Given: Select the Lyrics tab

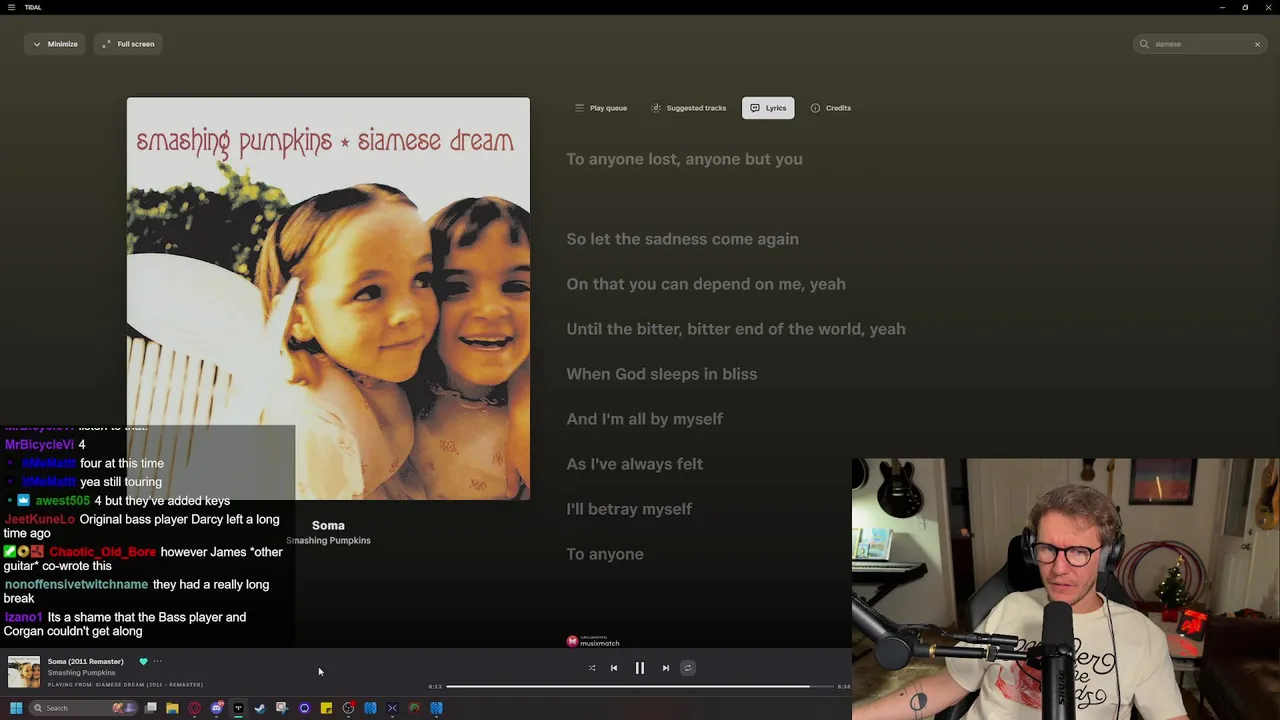Looking at the screenshot, I should point(768,108).
